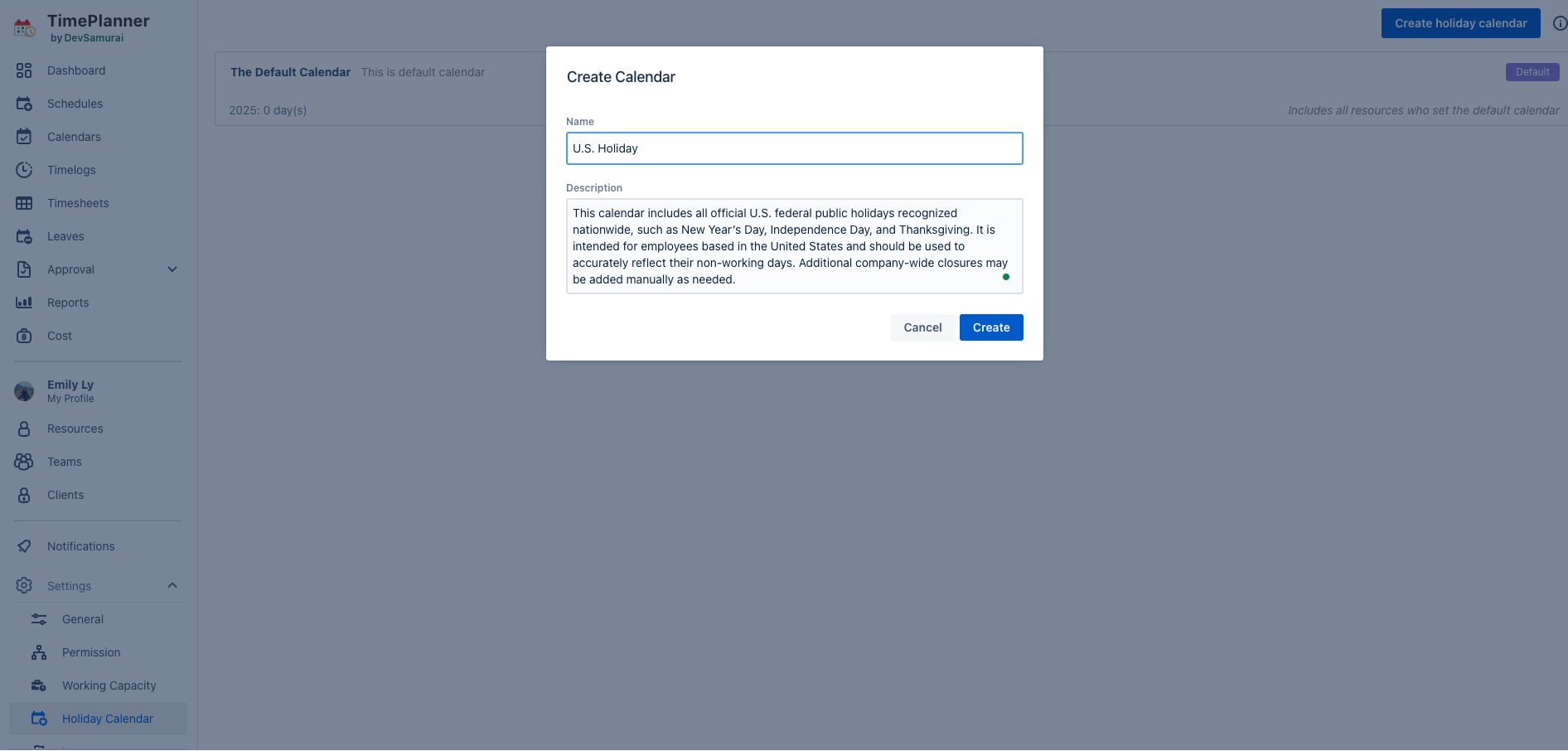Click the Teams group icon
The height and width of the screenshot is (751, 1568).
pos(24,462)
